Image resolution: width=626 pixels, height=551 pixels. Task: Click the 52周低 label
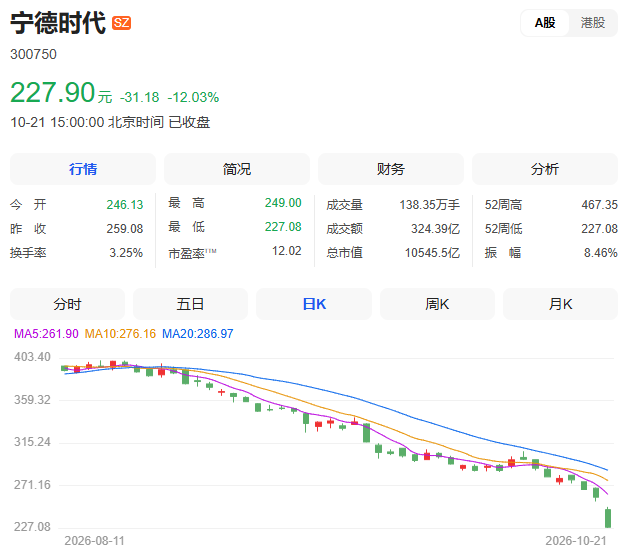point(503,229)
